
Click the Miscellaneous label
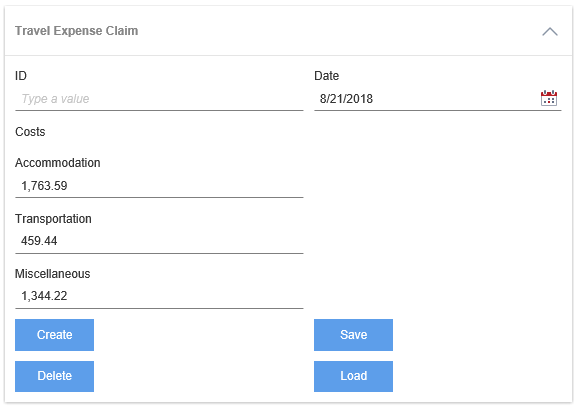(52, 274)
